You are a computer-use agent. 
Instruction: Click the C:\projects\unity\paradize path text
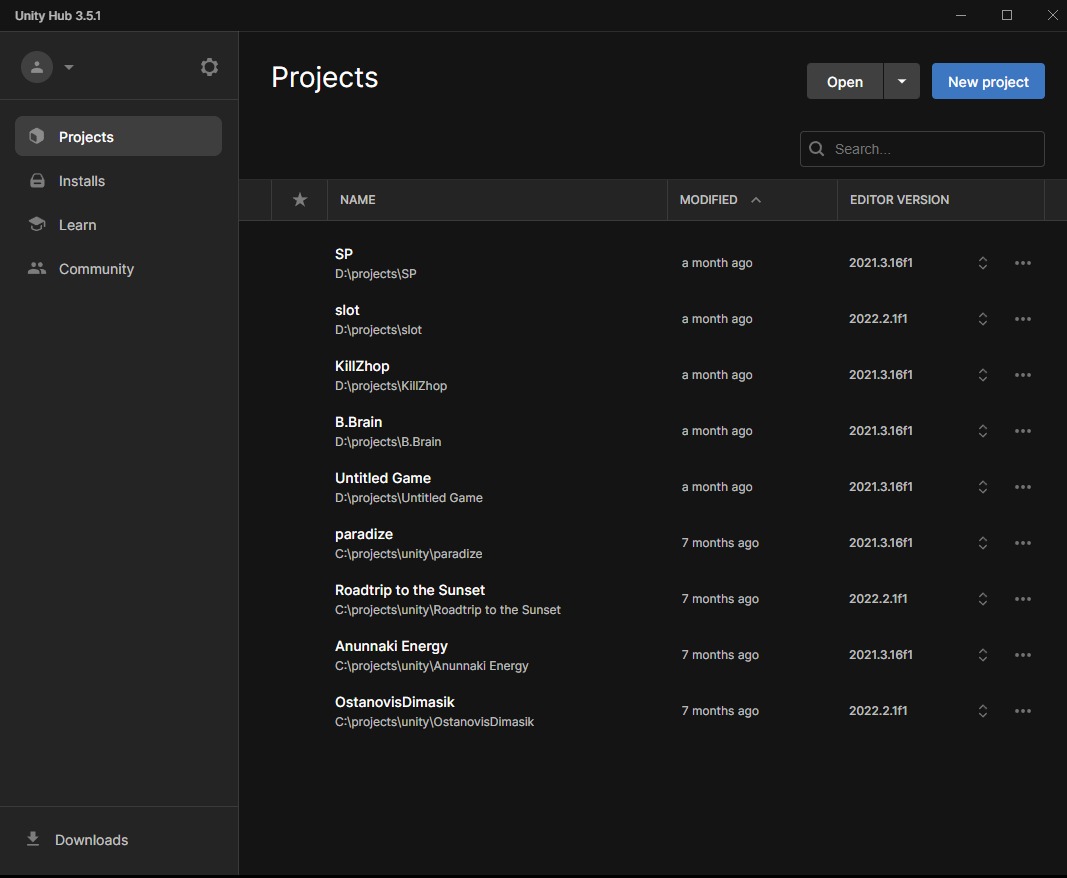click(x=408, y=554)
